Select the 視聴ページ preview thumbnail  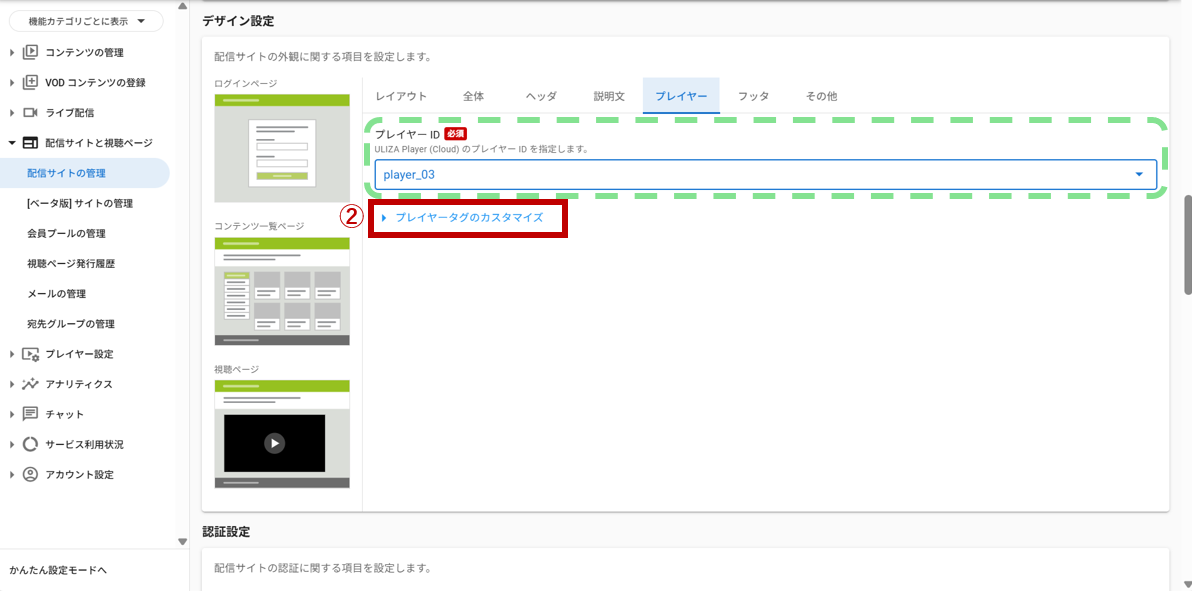282,434
